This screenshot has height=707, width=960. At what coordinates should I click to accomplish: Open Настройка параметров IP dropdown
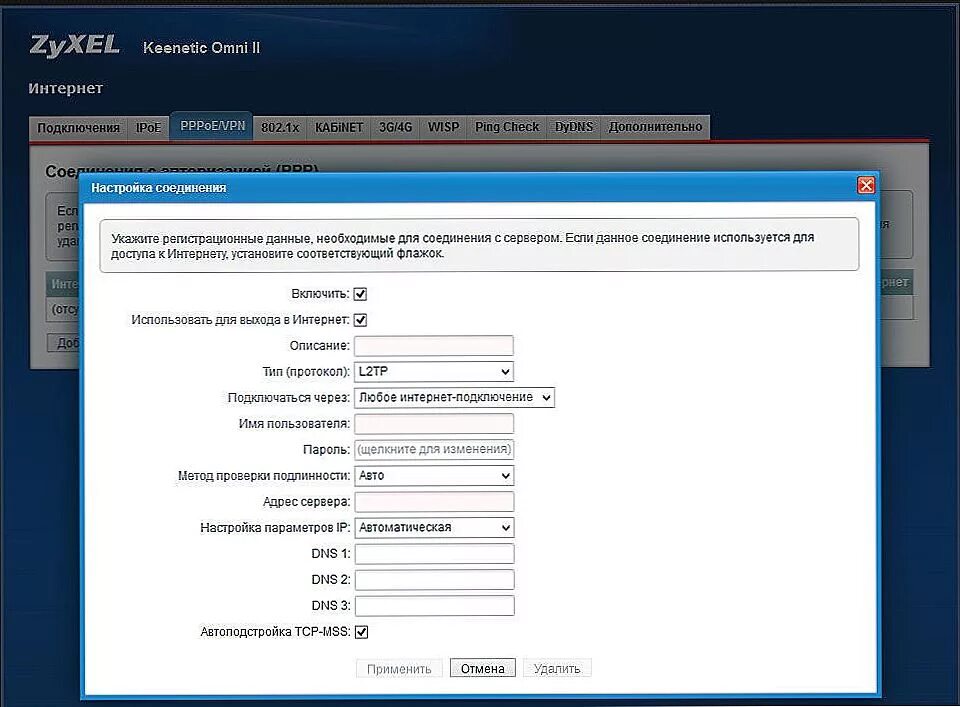434,528
